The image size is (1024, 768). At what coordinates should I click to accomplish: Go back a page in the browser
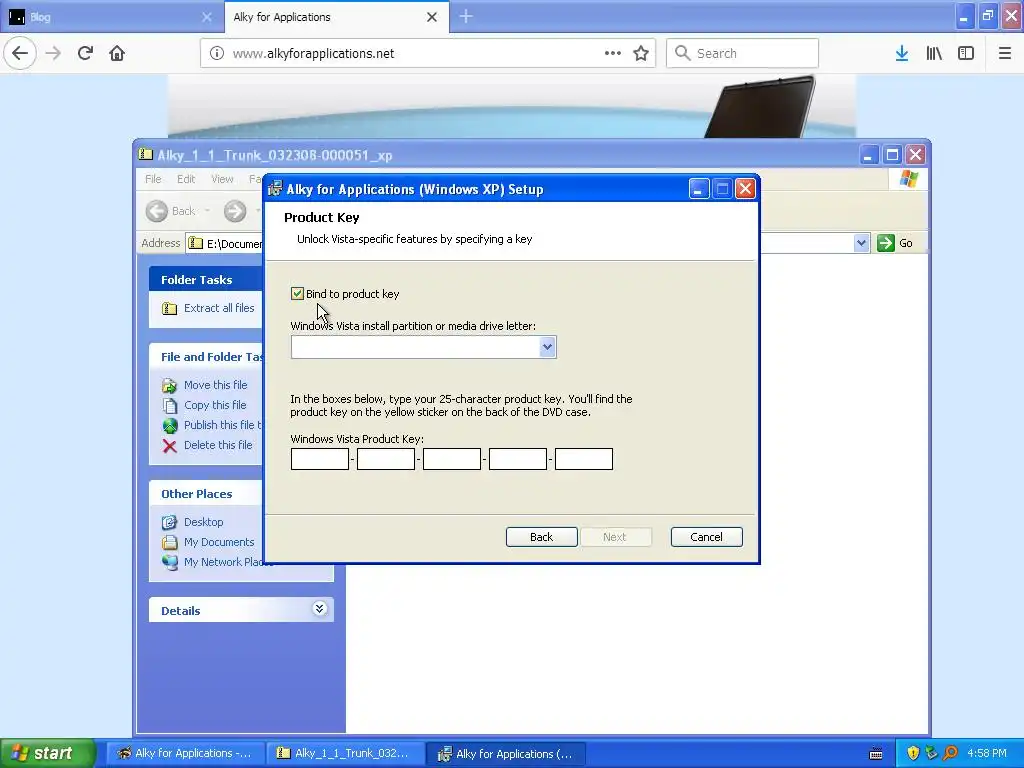[x=20, y=54]
